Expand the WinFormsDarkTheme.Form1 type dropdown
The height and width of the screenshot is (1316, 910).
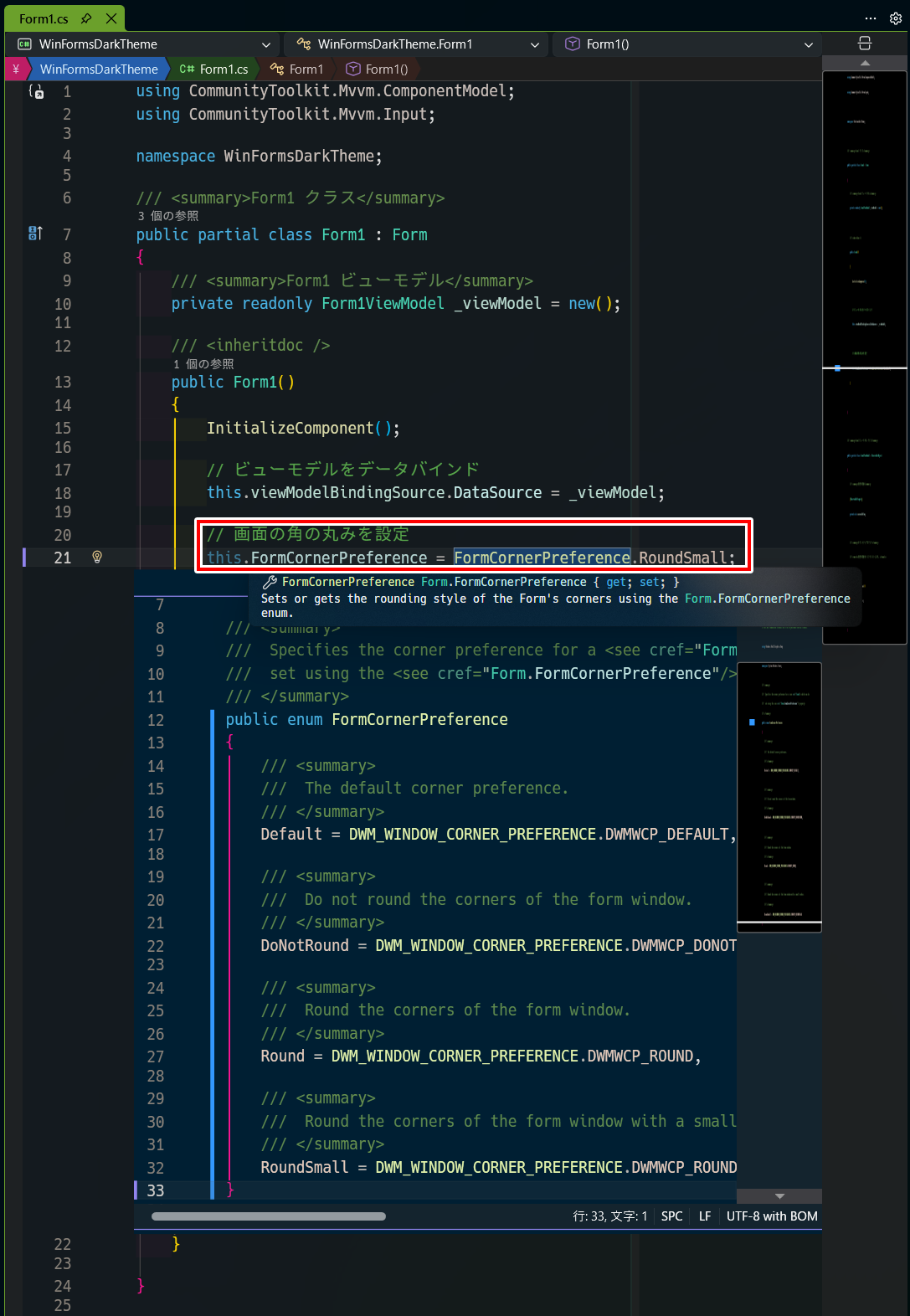click(416, 44)
